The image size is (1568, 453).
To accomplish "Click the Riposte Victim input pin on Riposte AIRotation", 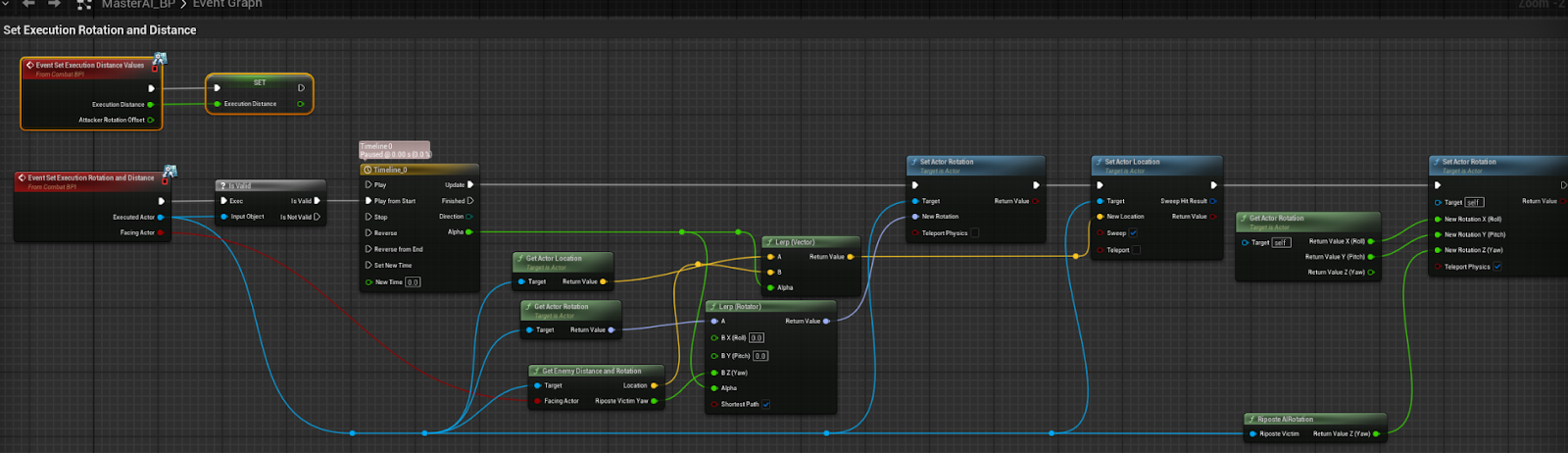I will point(1252,433).
